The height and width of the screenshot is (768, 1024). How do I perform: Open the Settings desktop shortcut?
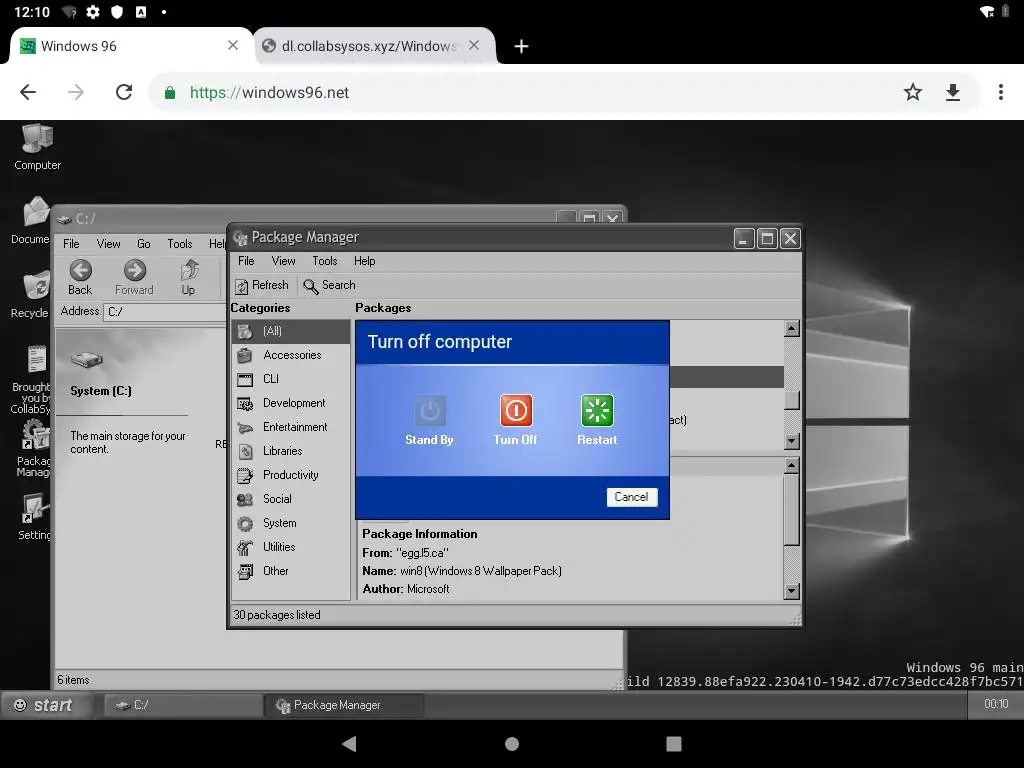pyautogui.click(x=36, y=509)
